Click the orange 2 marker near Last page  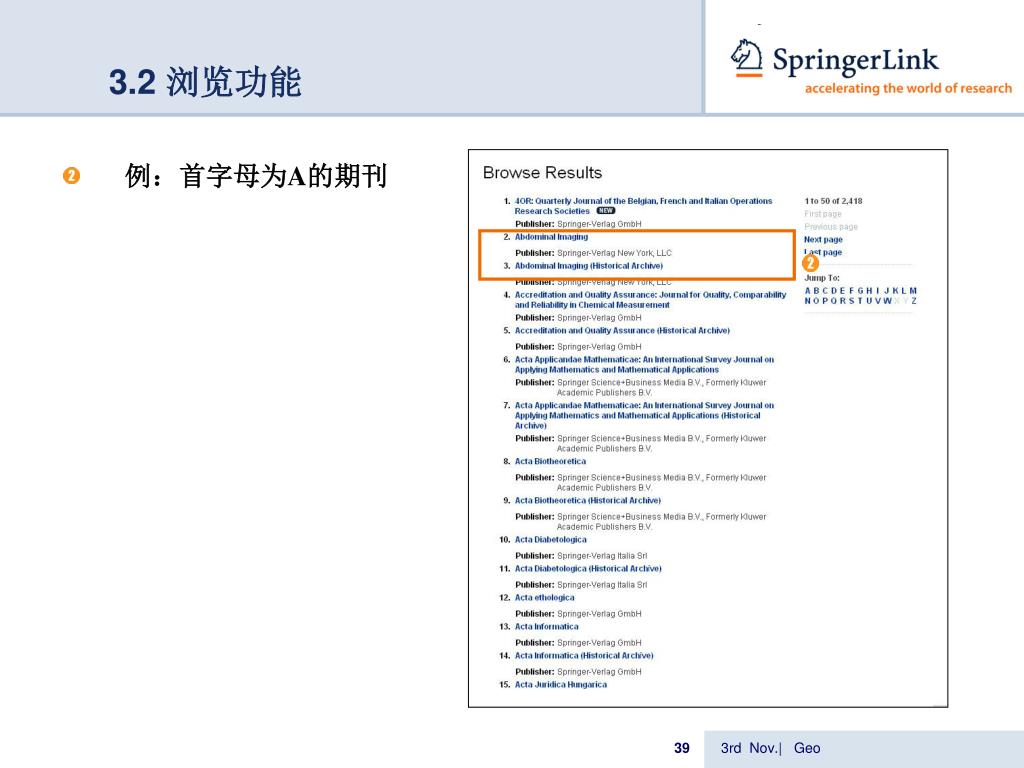810,263
